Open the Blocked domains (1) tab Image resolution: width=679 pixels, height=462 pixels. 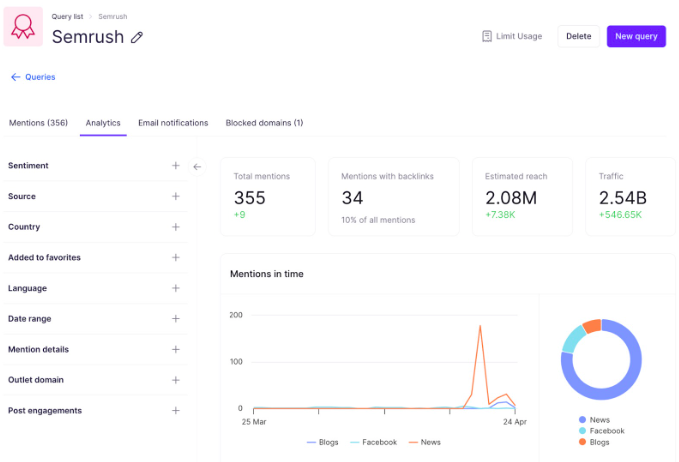[264, 123]
